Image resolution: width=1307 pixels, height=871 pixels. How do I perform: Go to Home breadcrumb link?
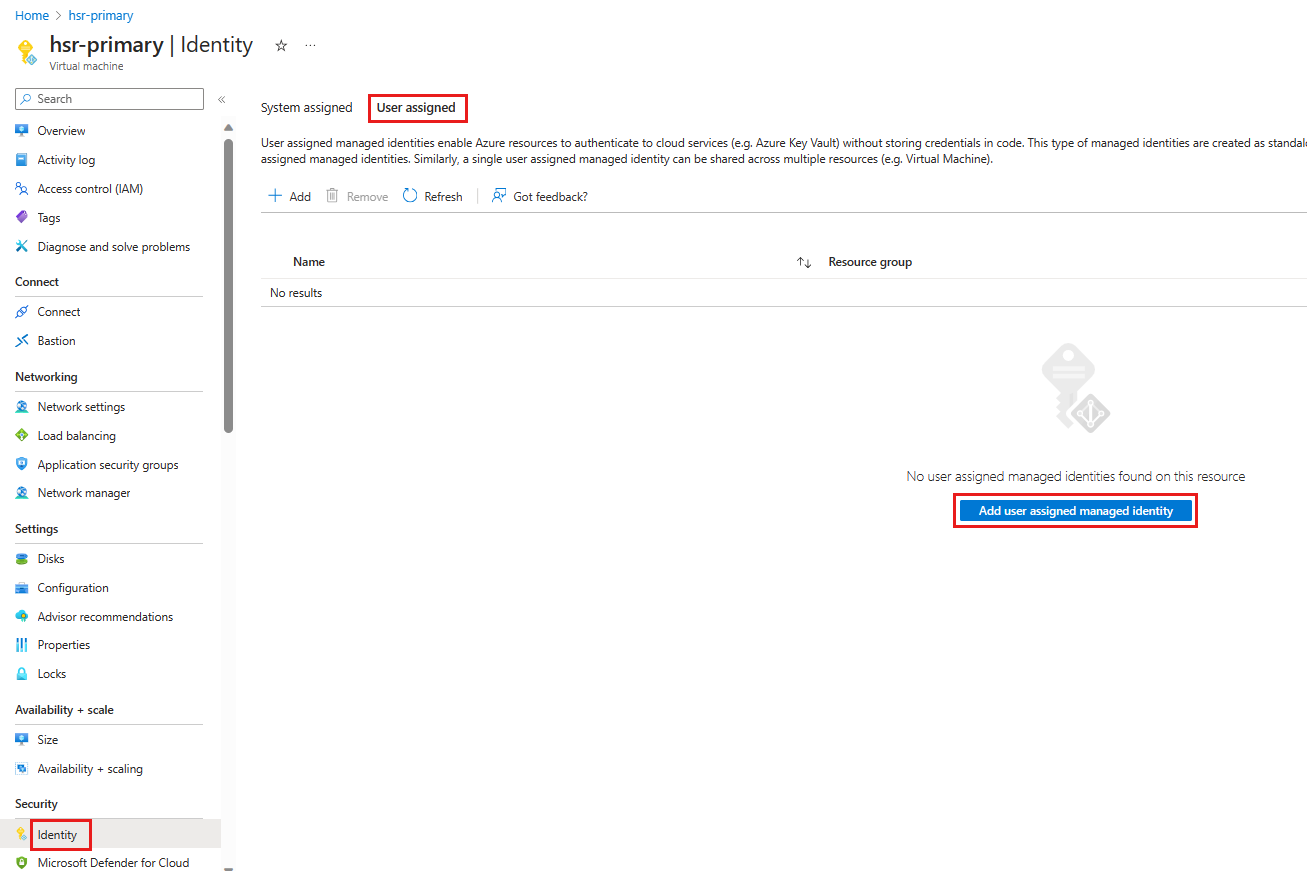pos(32,16)
